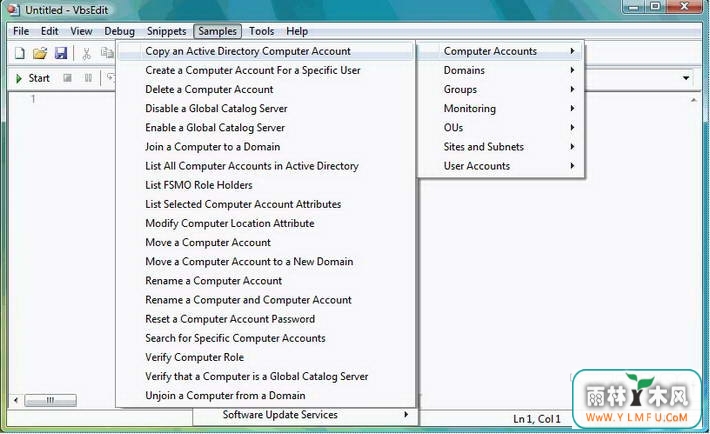Expand the Monitoring submenu
The width and height of the screenshot is (710, 434).
point(500,108)
